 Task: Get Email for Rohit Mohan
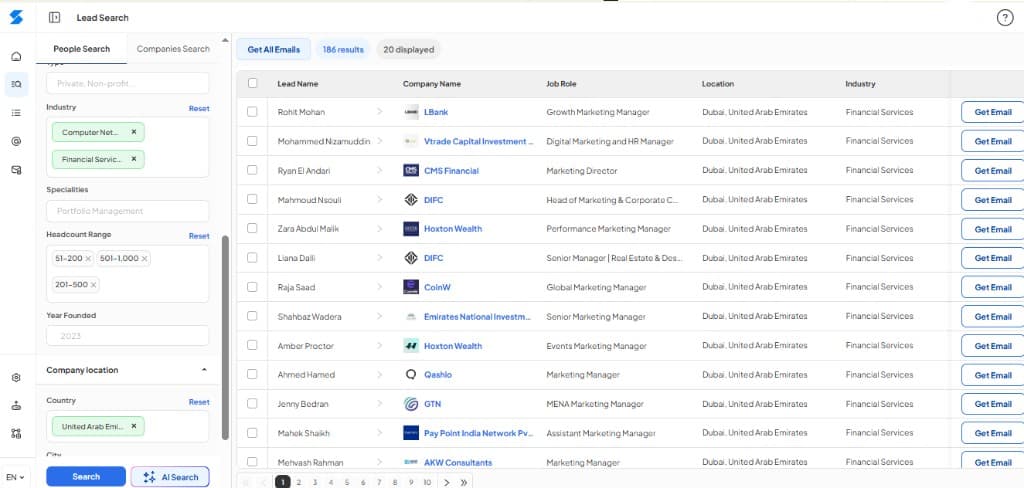993,112
